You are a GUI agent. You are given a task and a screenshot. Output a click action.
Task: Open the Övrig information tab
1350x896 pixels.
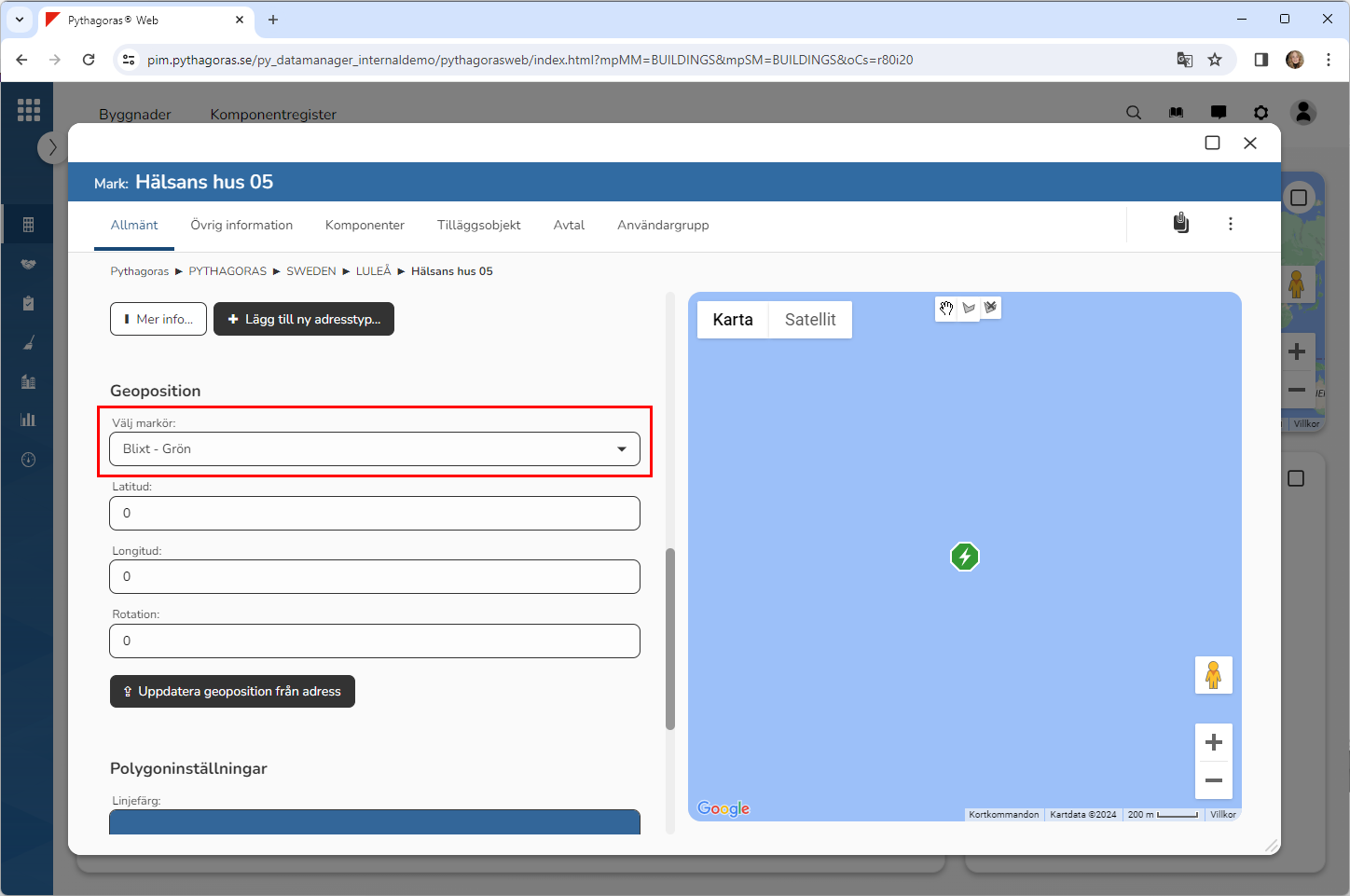pyautogui.click(x=241, y=226)
